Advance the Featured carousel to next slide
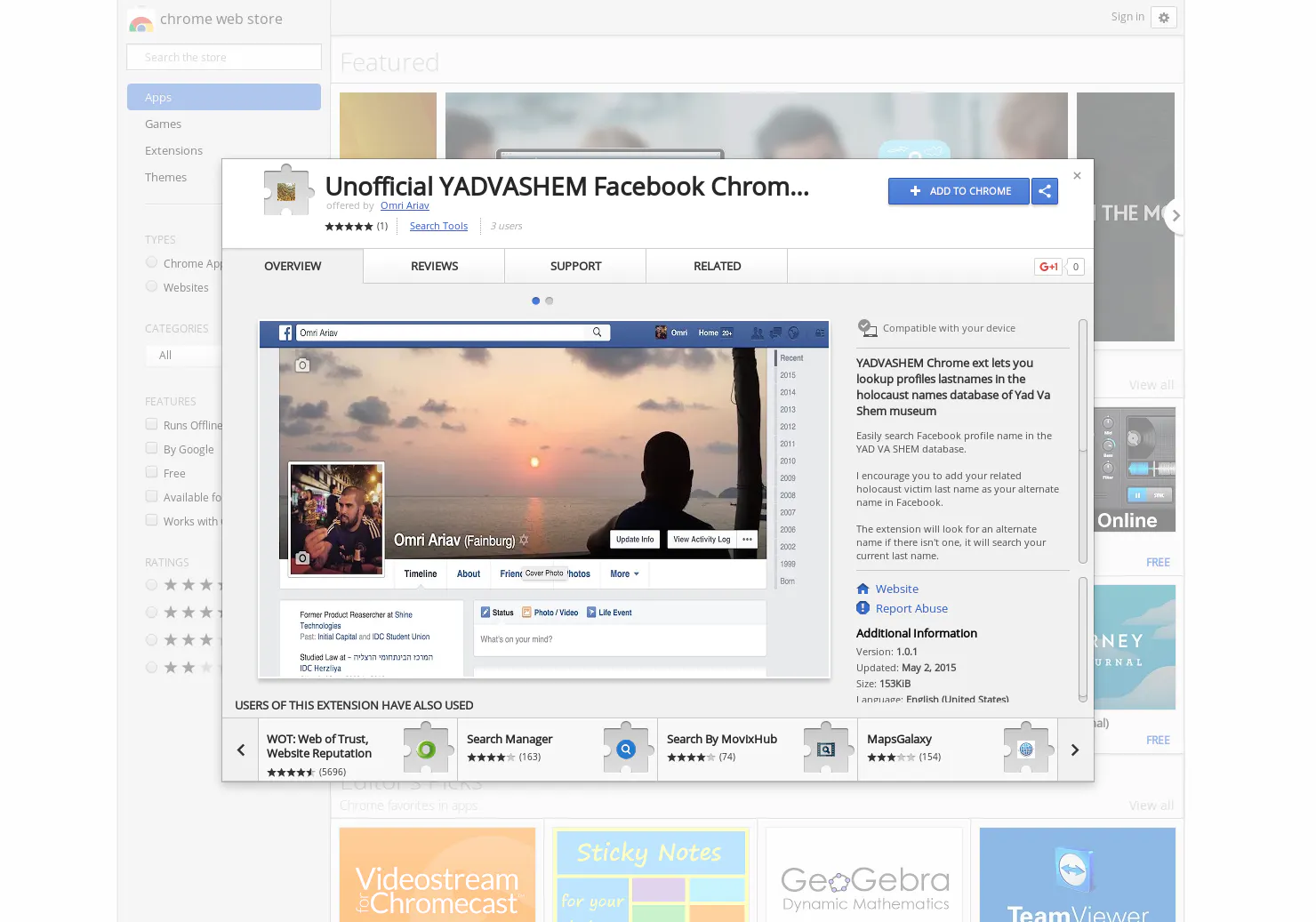 click(x=1176, y=215)
